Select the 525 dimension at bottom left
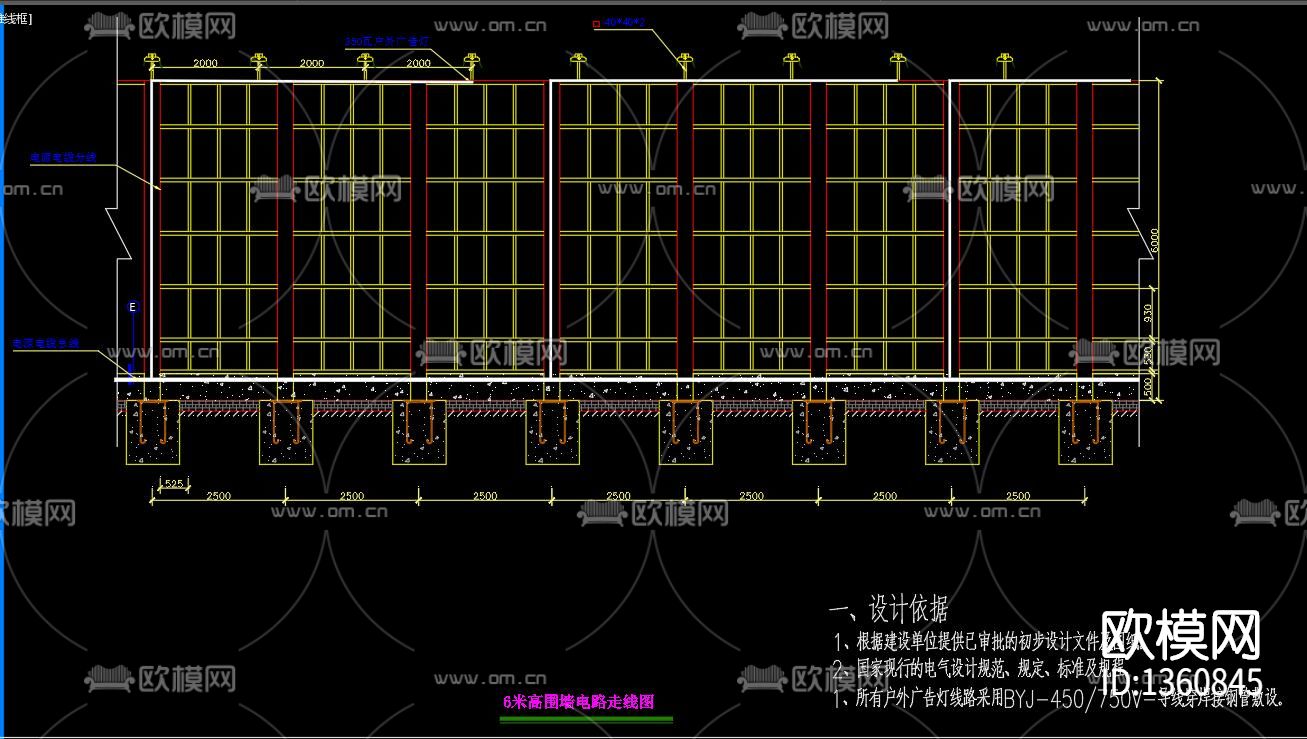The image size is (1307, 739). coord(171,485)
